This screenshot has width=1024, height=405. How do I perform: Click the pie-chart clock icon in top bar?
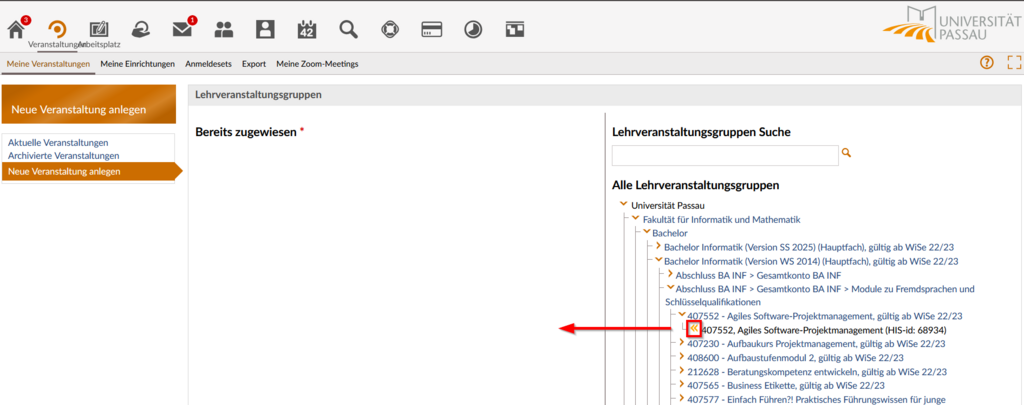[473, 29]
